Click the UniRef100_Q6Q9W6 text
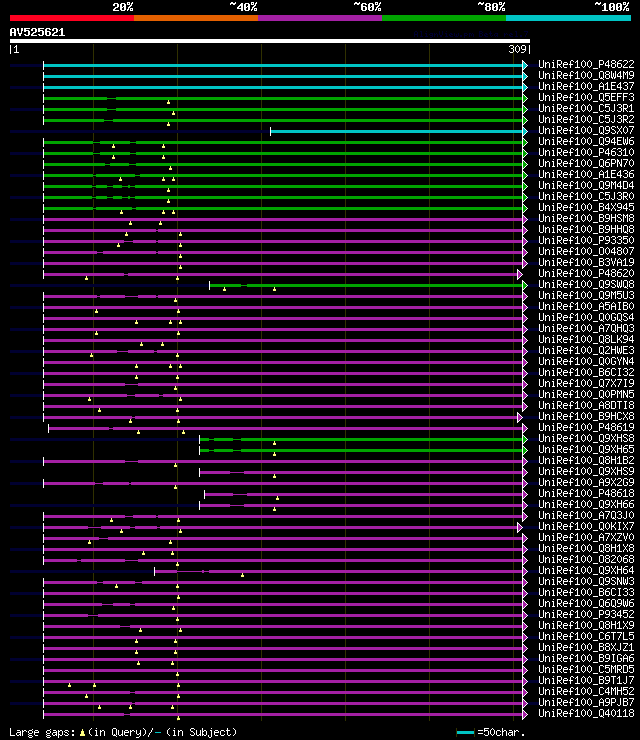 (586, 604)
